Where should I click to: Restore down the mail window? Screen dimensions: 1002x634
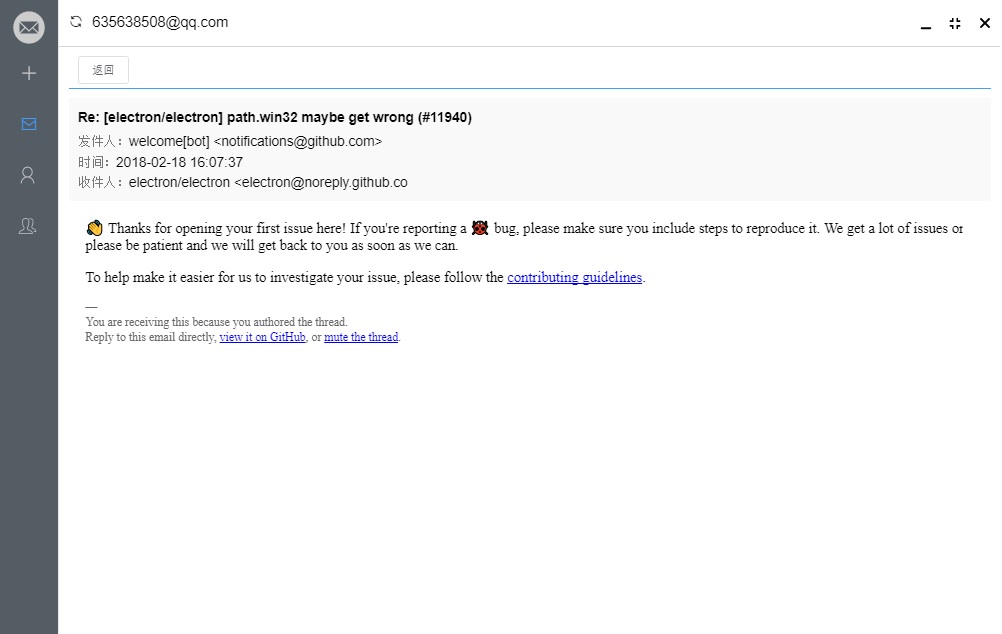pos(955,24)
